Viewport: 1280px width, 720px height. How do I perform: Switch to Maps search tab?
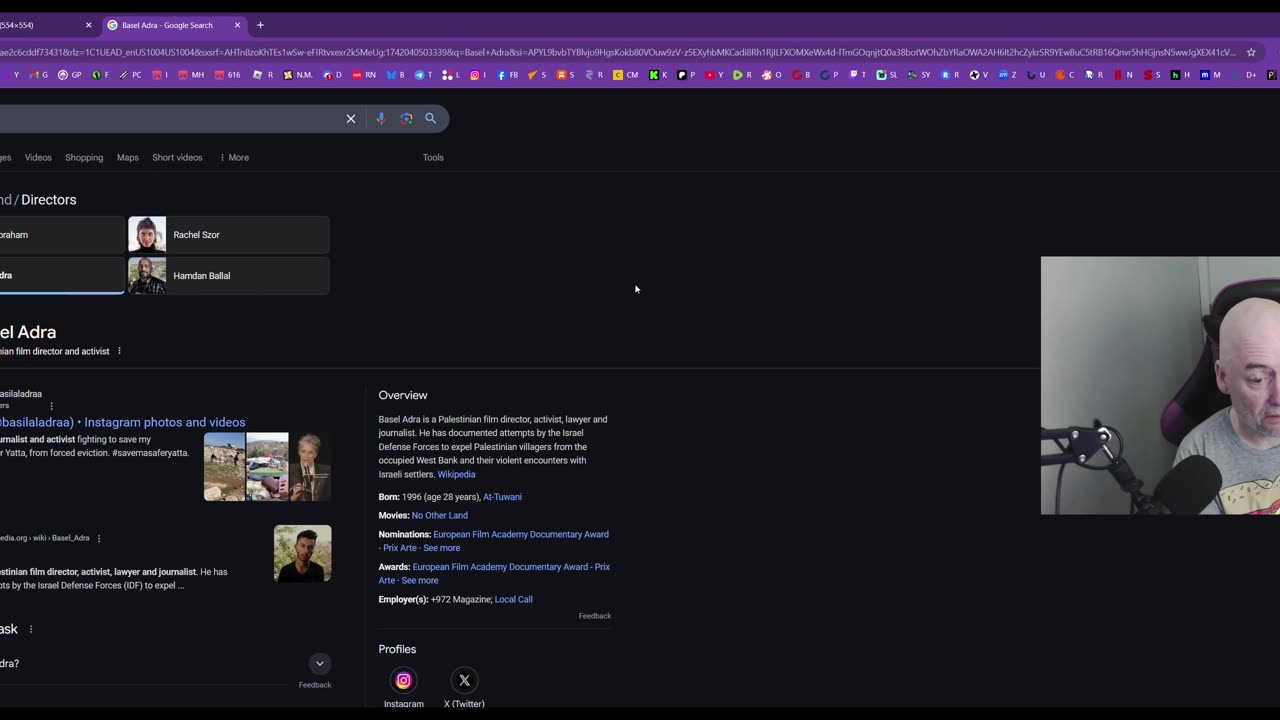(x=127, y=157)
